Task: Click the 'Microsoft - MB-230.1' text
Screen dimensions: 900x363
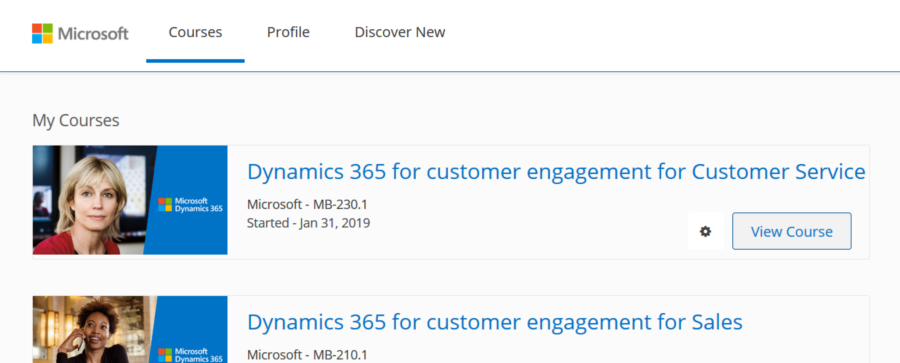Action: pyautogui.click(x=307, y=204)
